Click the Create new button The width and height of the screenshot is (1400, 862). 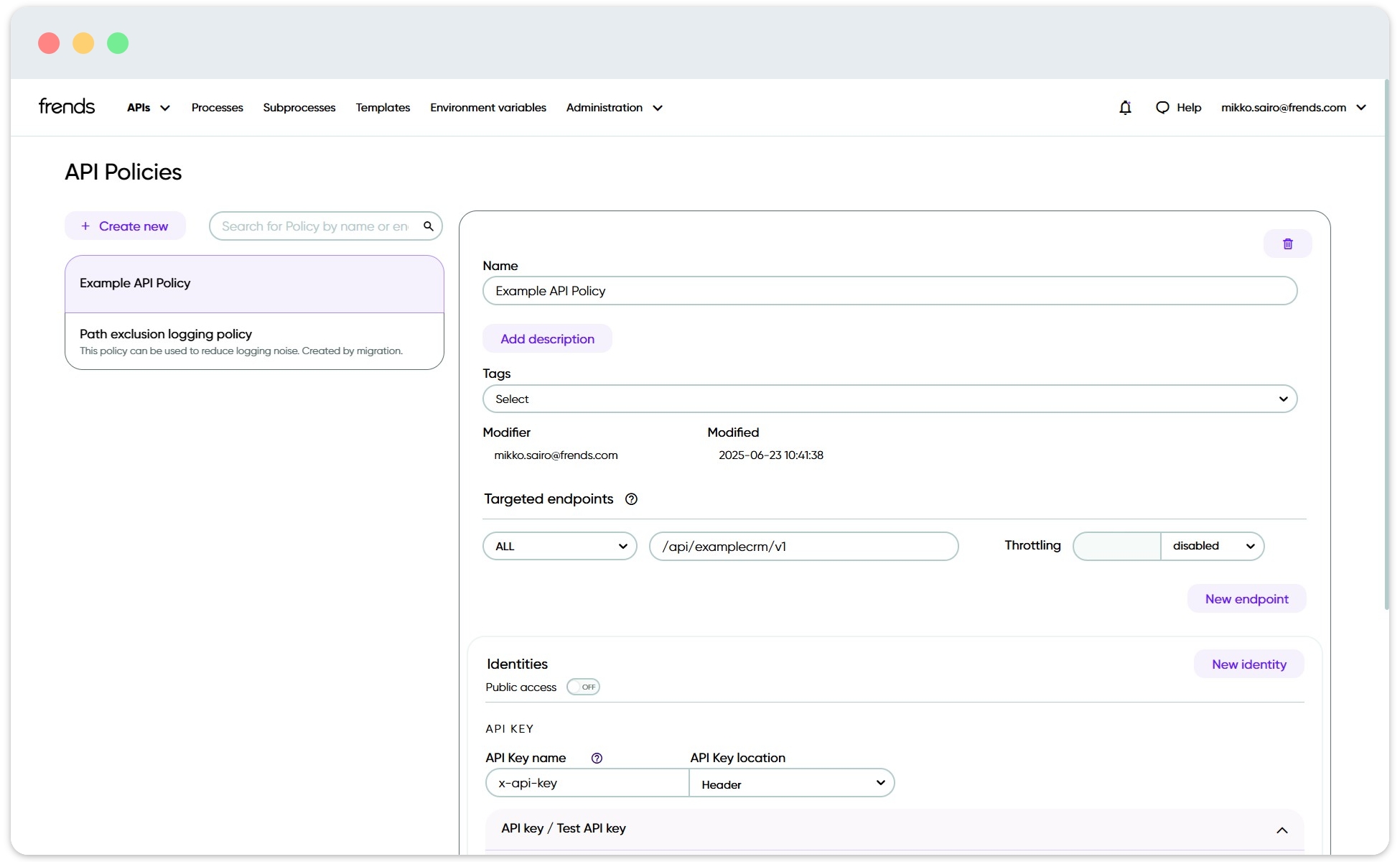(125, 226)
